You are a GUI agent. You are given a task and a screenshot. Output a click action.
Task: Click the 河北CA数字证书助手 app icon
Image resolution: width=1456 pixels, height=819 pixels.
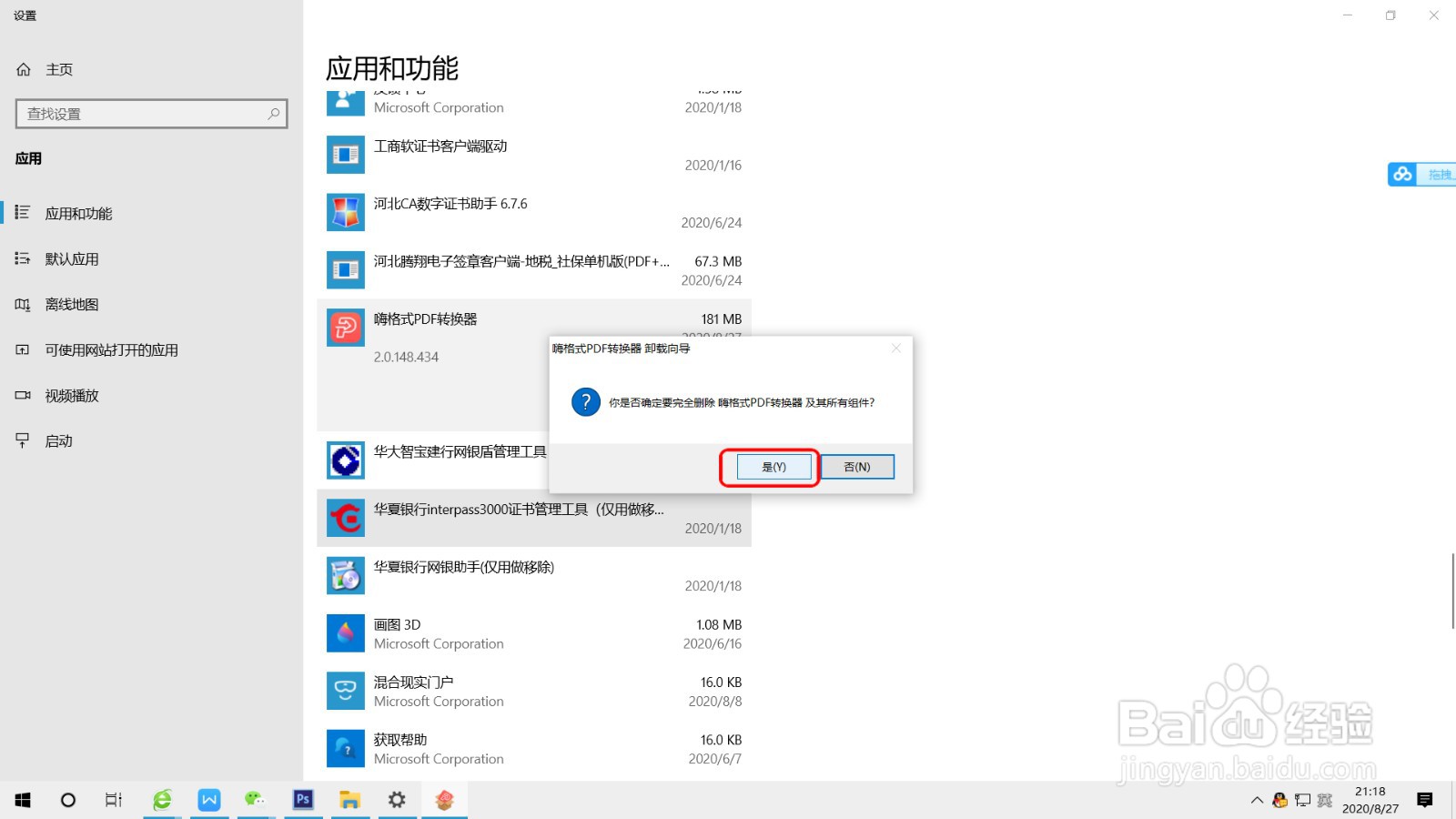click(x=346, y=212)
